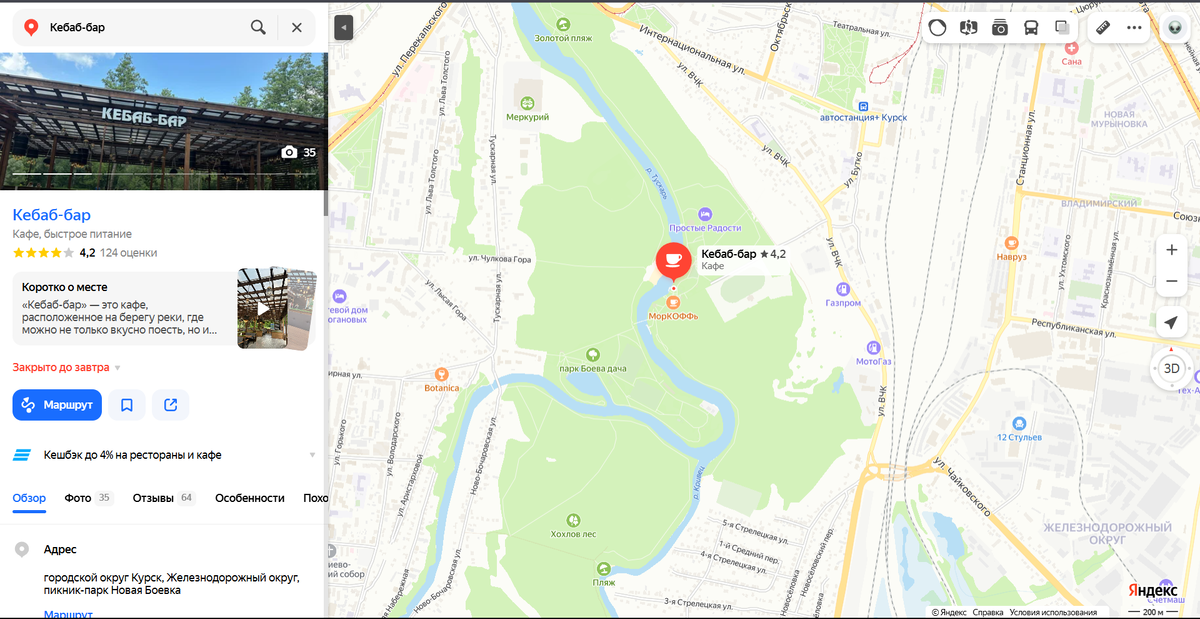Show photos on the map

click(x=1000, y=28)
